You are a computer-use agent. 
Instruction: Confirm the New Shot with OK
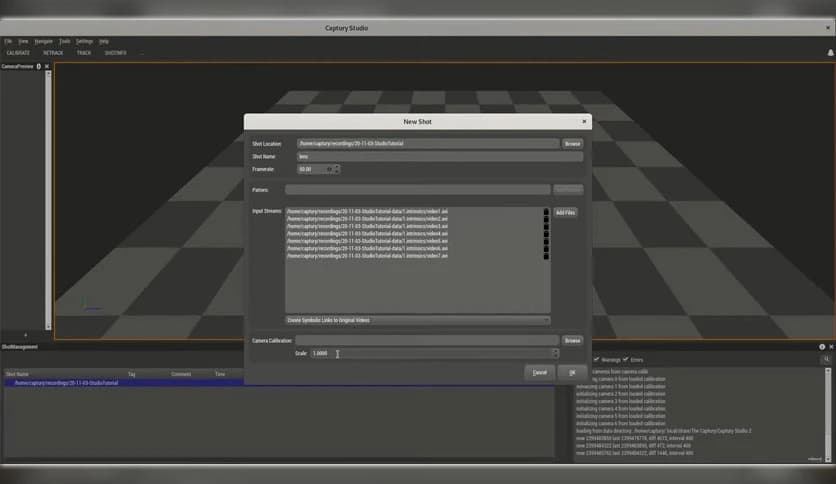coord(572,373)
